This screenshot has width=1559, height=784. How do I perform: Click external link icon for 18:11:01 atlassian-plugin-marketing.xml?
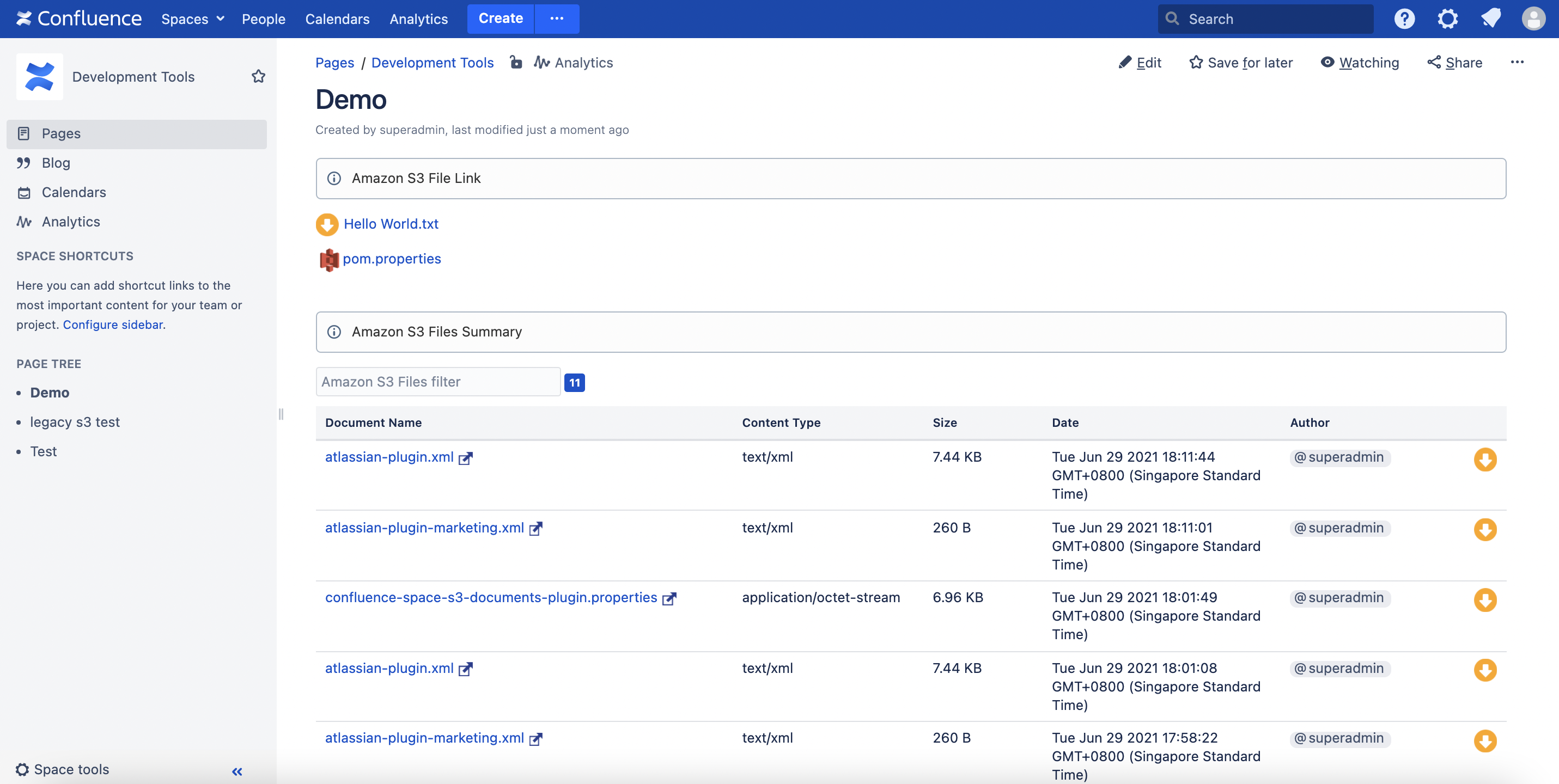coord(535,529)
